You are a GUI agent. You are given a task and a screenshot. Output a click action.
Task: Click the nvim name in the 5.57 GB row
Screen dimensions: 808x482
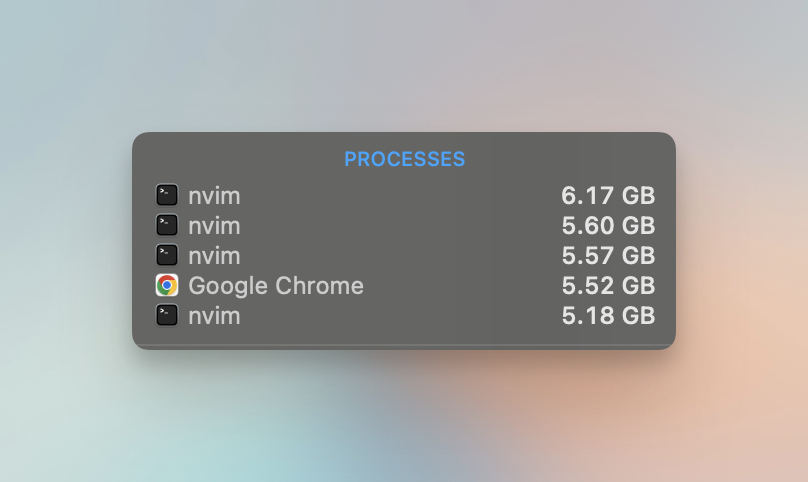214,256
